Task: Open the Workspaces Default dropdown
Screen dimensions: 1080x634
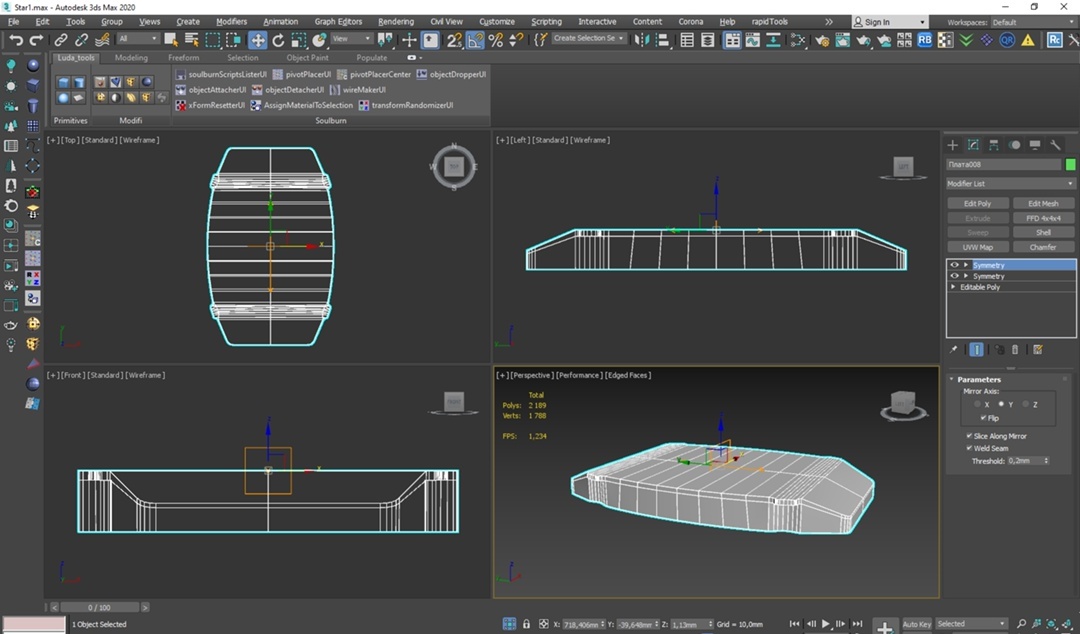Action: pyautogui.click(x=1032, y=22)
